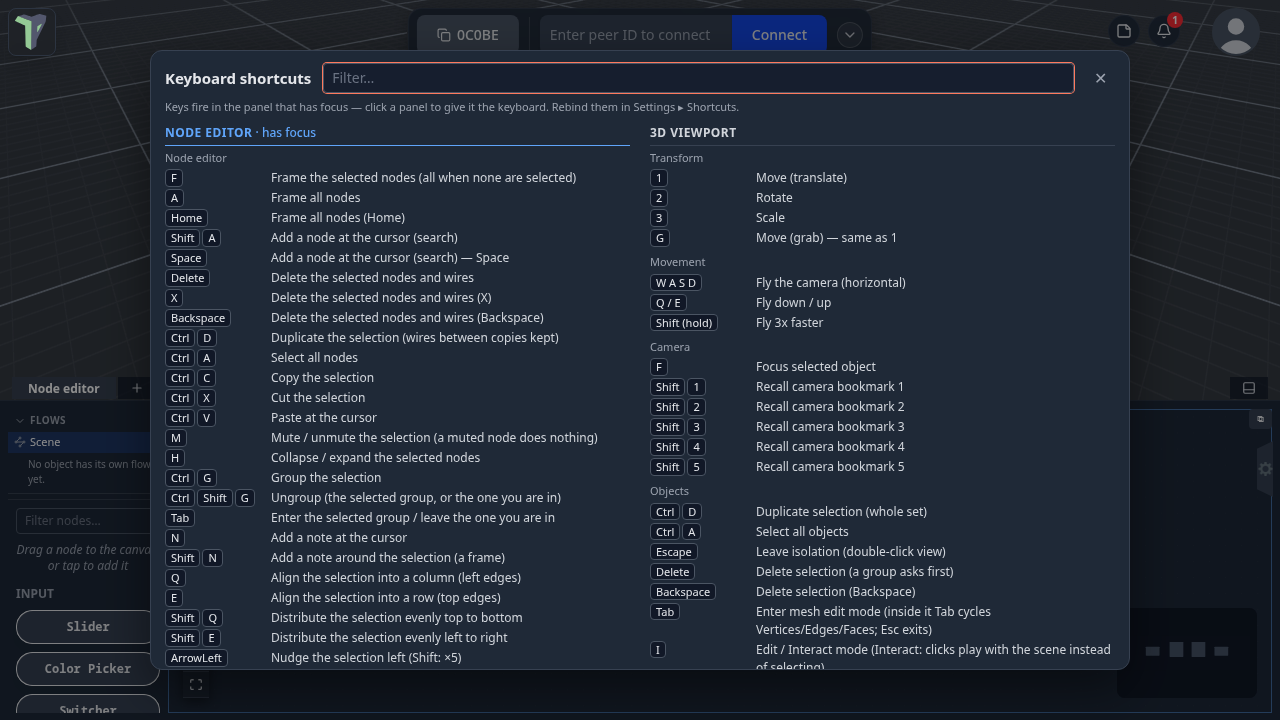Add a Slider input node
Screen dimensions: 1280x720
click(x=88, y=627)
